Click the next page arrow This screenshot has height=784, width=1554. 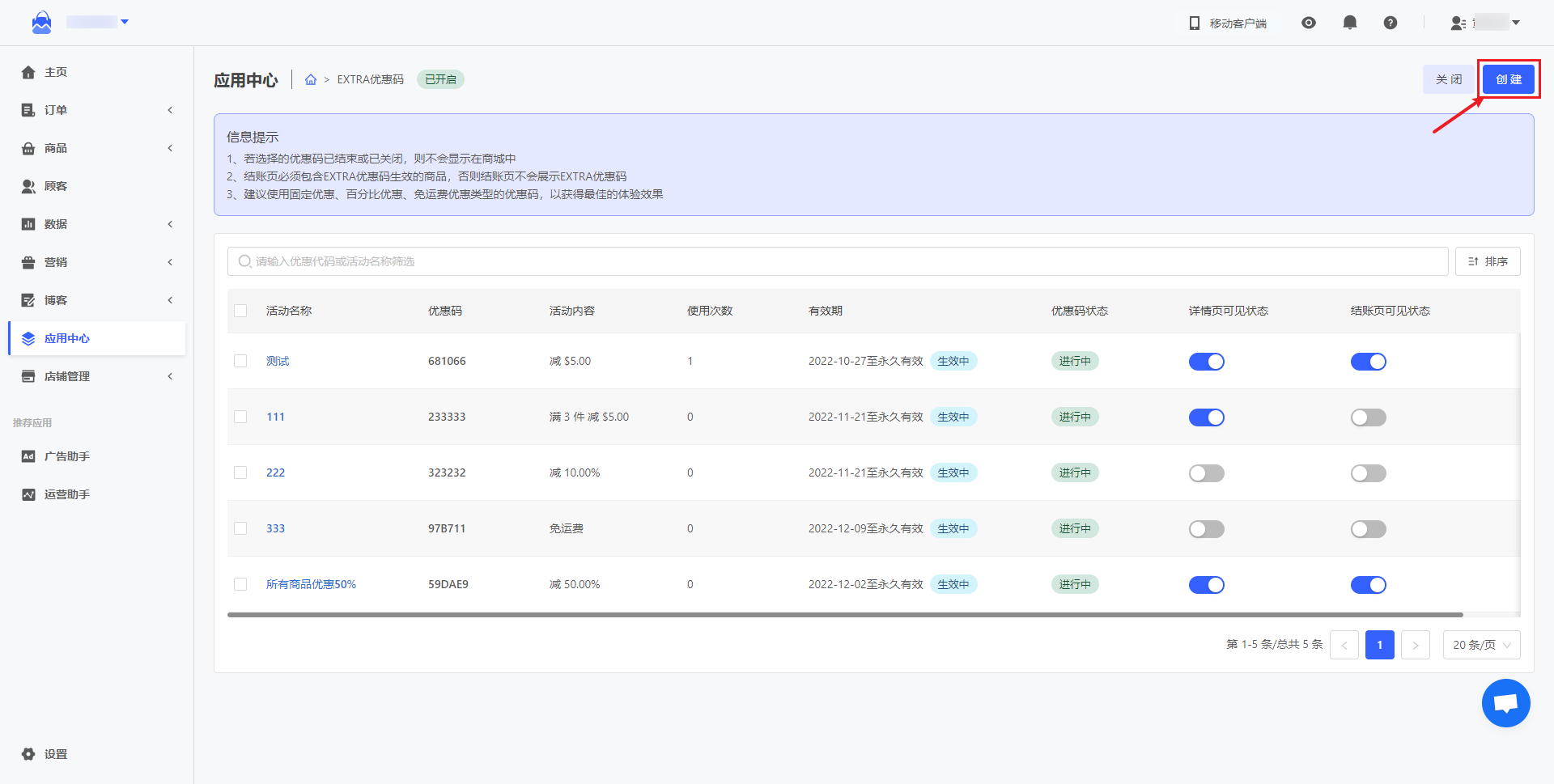(1416, 645)
